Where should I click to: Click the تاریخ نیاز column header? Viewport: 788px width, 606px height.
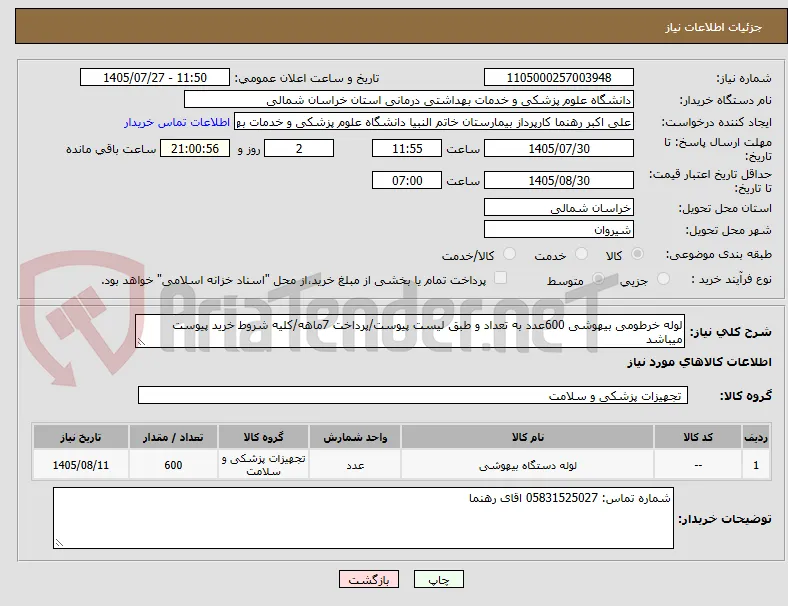[x=81, y=437]
